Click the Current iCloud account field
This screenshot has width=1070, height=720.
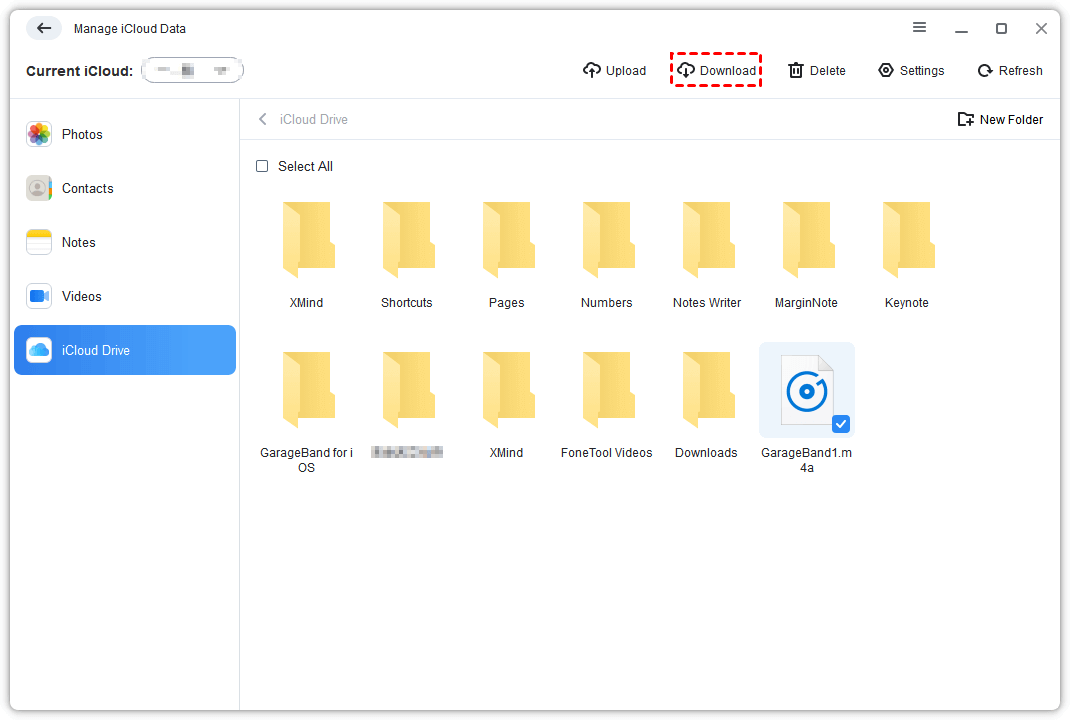click(192, 70)
